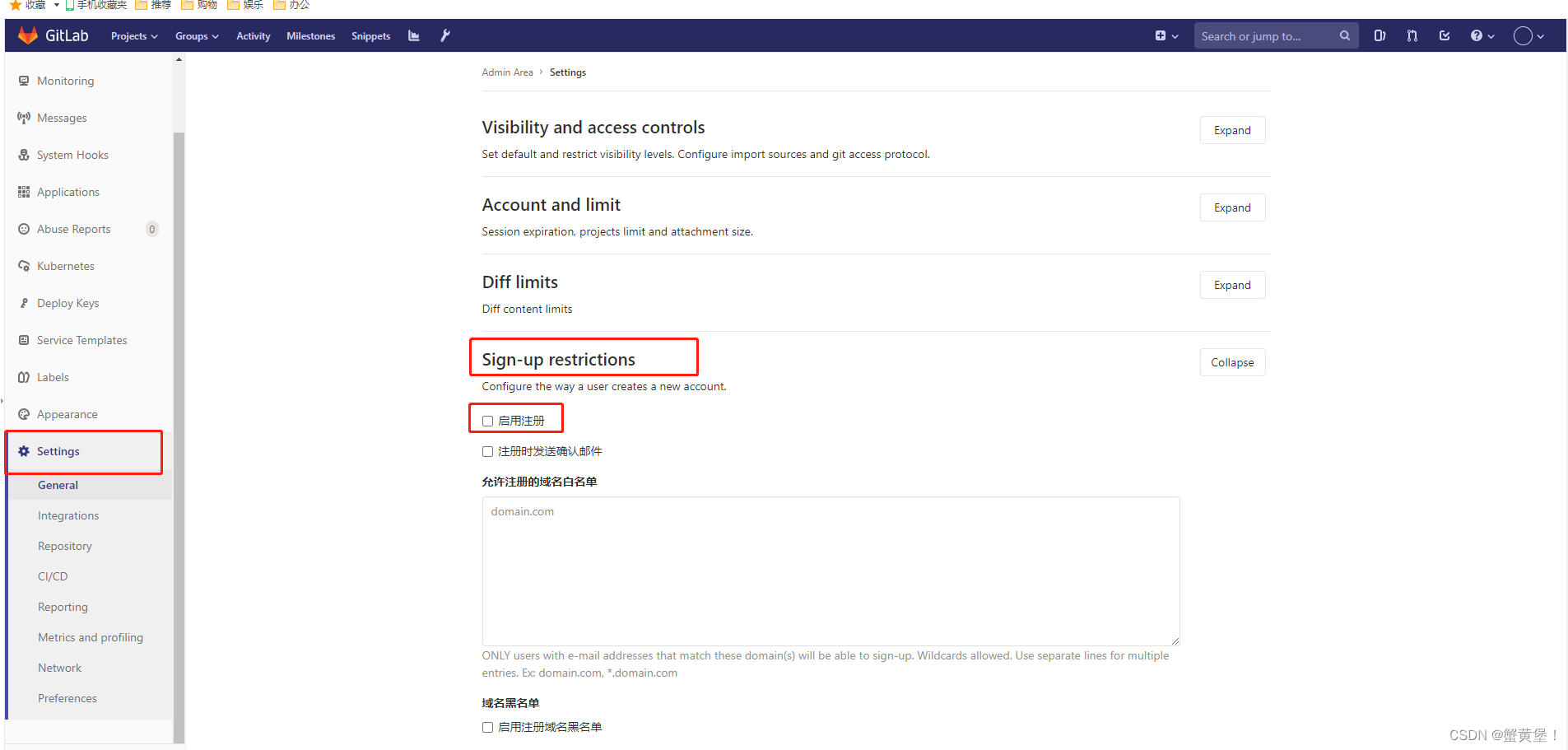Switch to the Activity menu item
This screenshot has width=1568, height=750.
(x=253, y=35)
